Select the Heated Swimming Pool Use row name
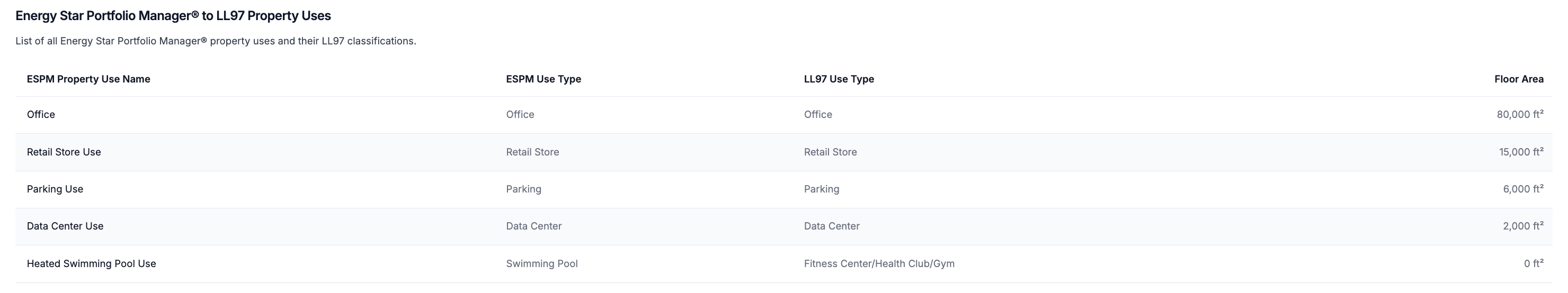 (x=91, y=263)
